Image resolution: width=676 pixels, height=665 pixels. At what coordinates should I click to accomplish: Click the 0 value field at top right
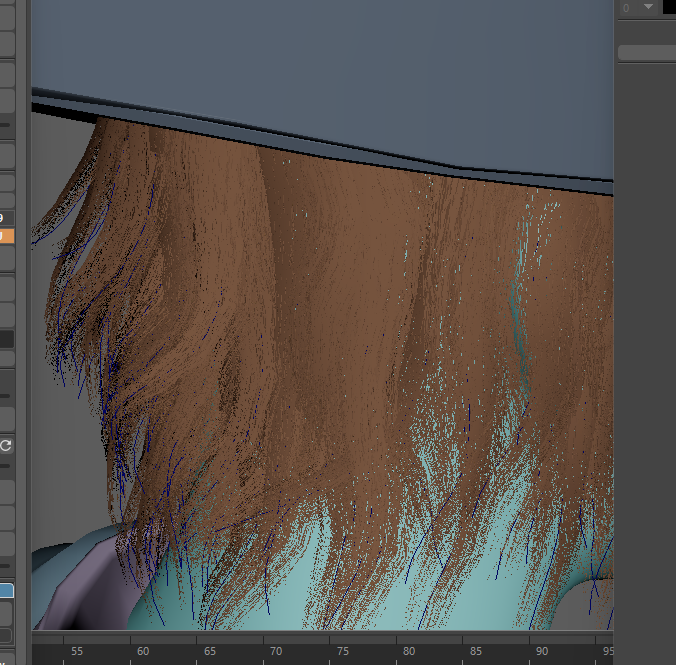click(629, 8)
